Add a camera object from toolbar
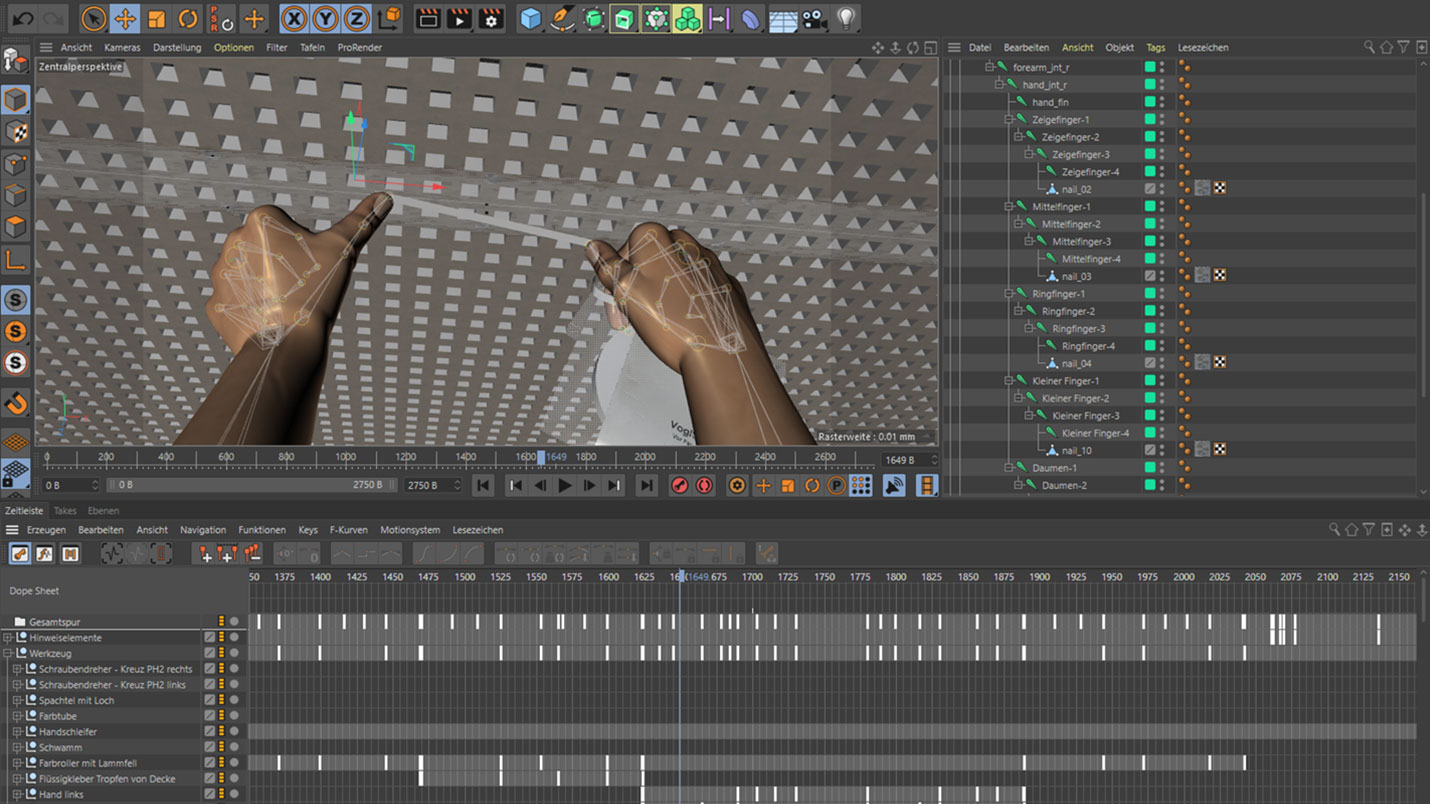The width and height of the screenshot is (1430, 804). pos(814,18)
